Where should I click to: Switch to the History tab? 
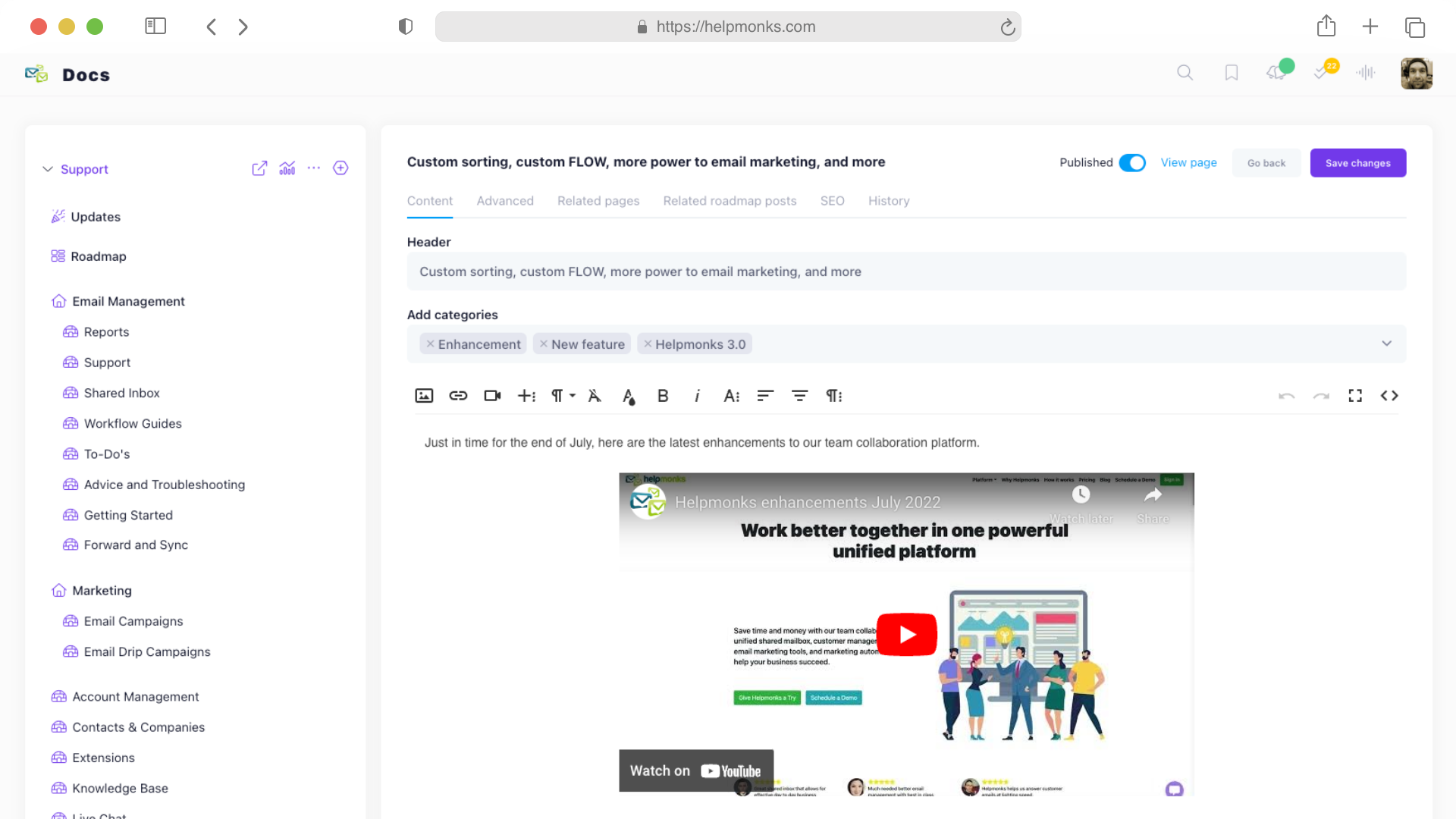pyautogui.click(x=889, y=200)
